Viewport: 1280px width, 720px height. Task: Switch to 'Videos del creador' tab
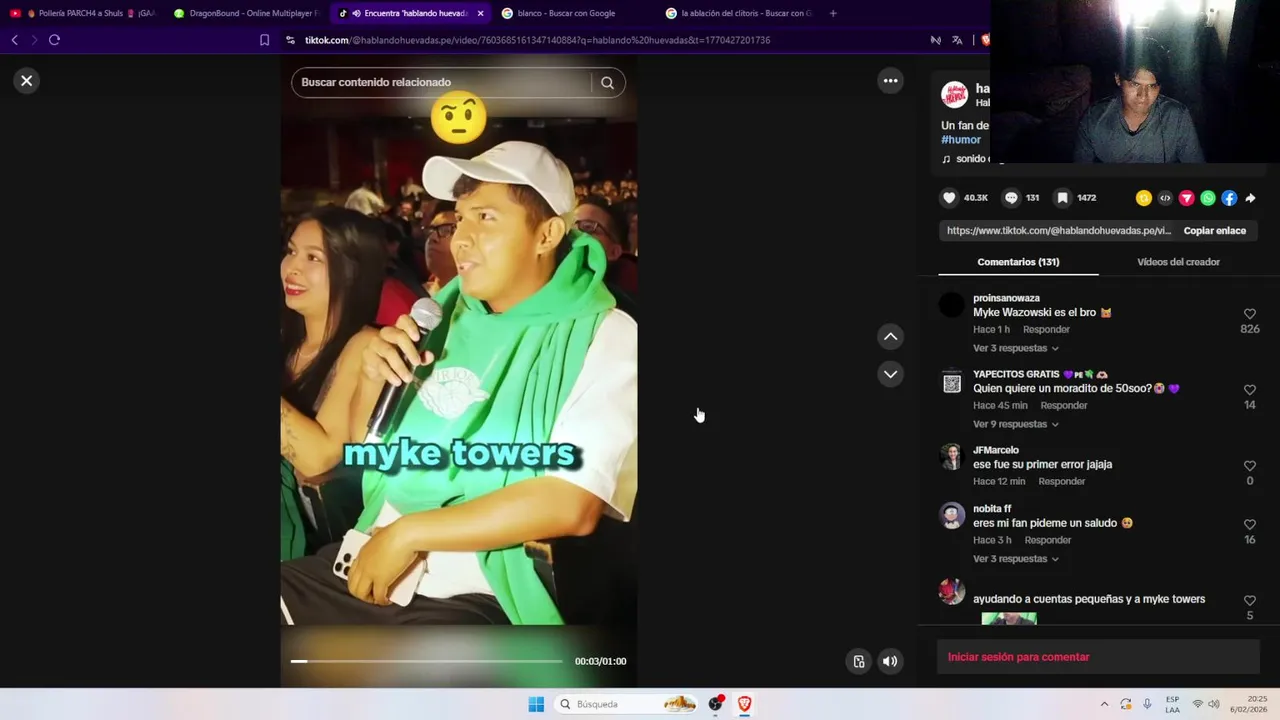click(x=1178, y=262)
